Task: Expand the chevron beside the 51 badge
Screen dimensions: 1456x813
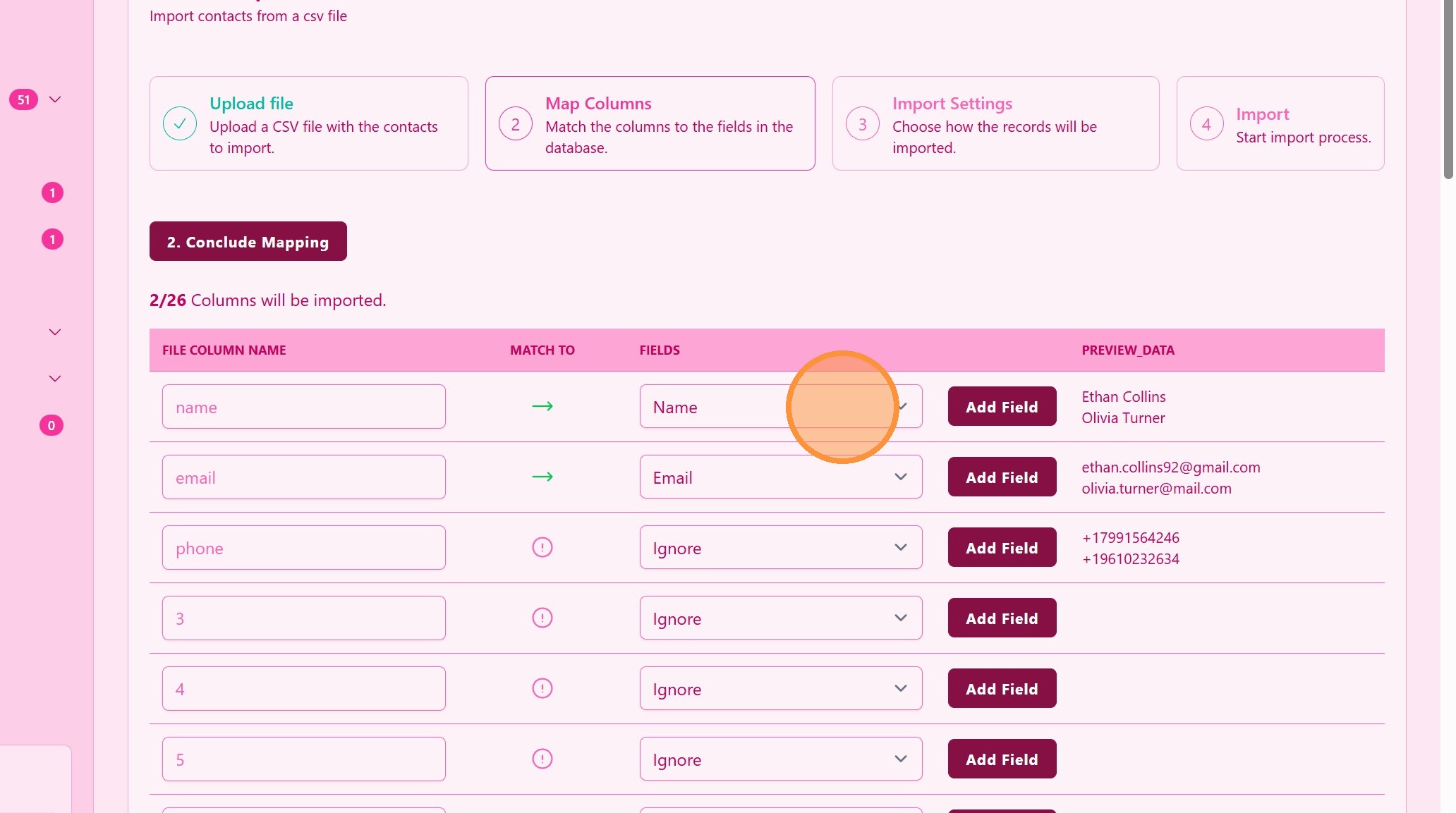Action: click(x=55, y=99)
